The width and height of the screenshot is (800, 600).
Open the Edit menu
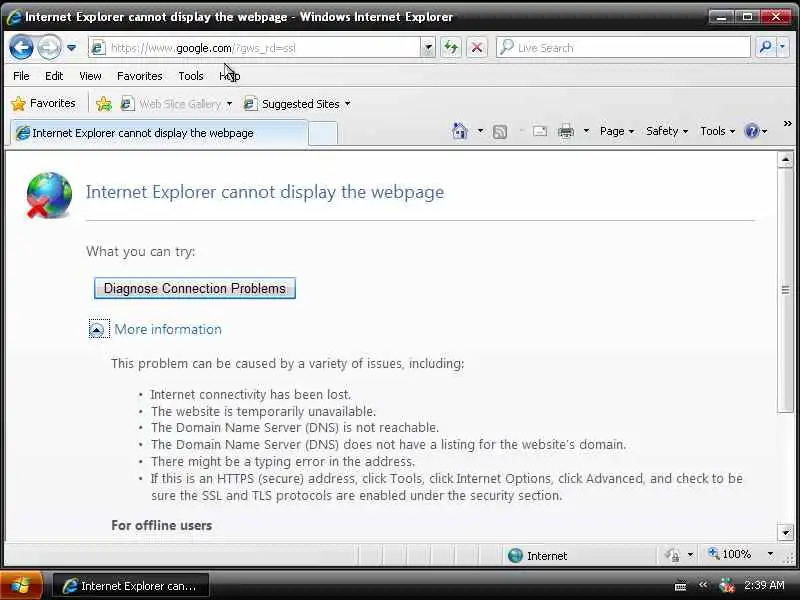click(54, 76)
